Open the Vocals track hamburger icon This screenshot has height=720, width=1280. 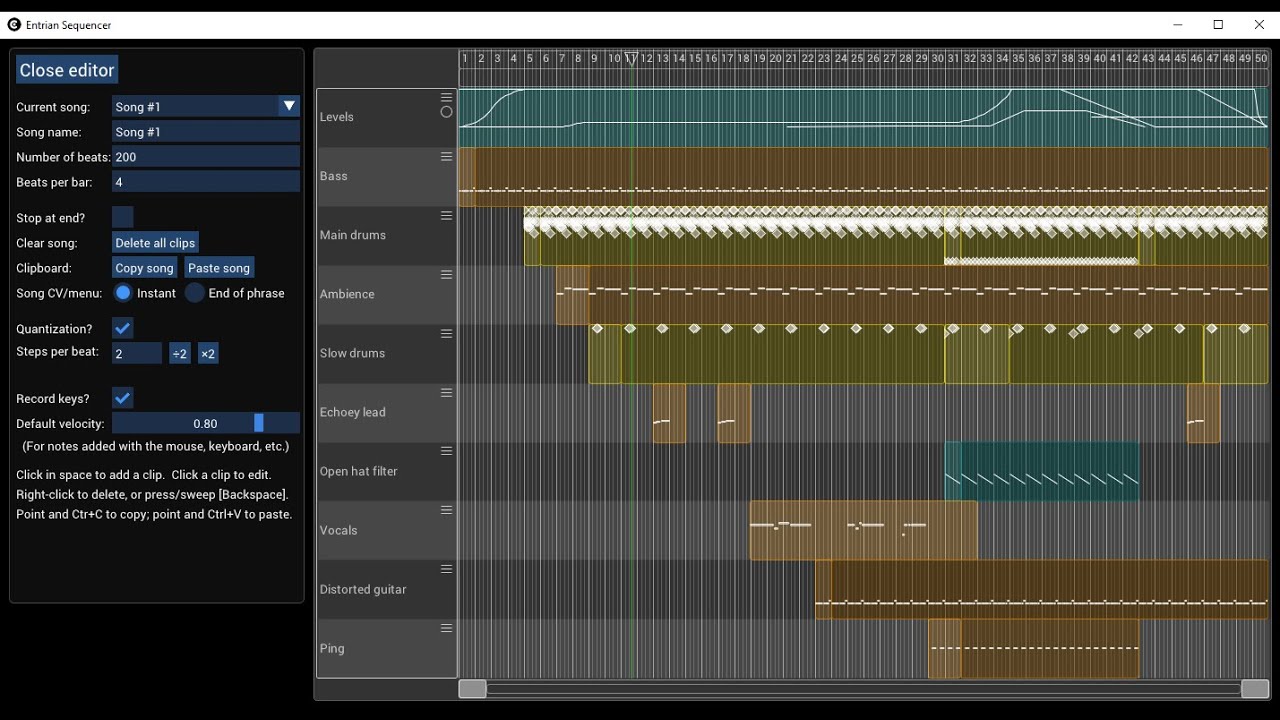(446, 511)
